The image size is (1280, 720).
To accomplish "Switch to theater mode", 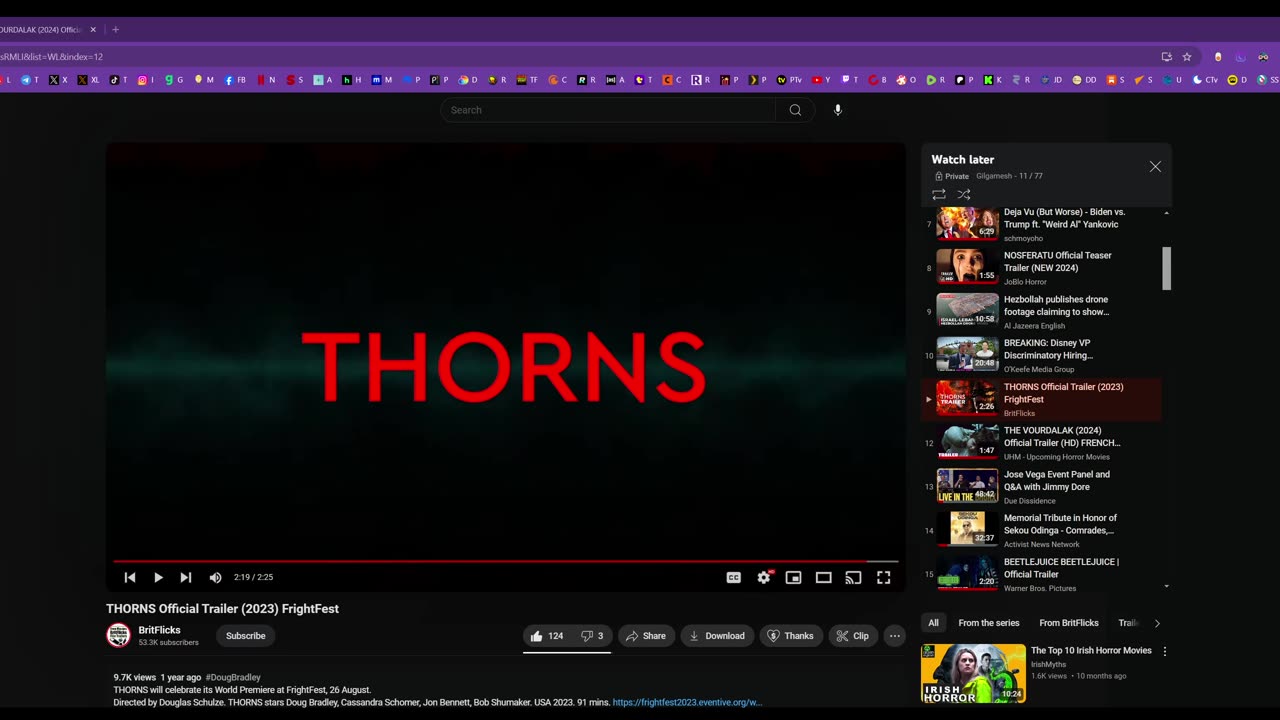I will coord(824,577).
